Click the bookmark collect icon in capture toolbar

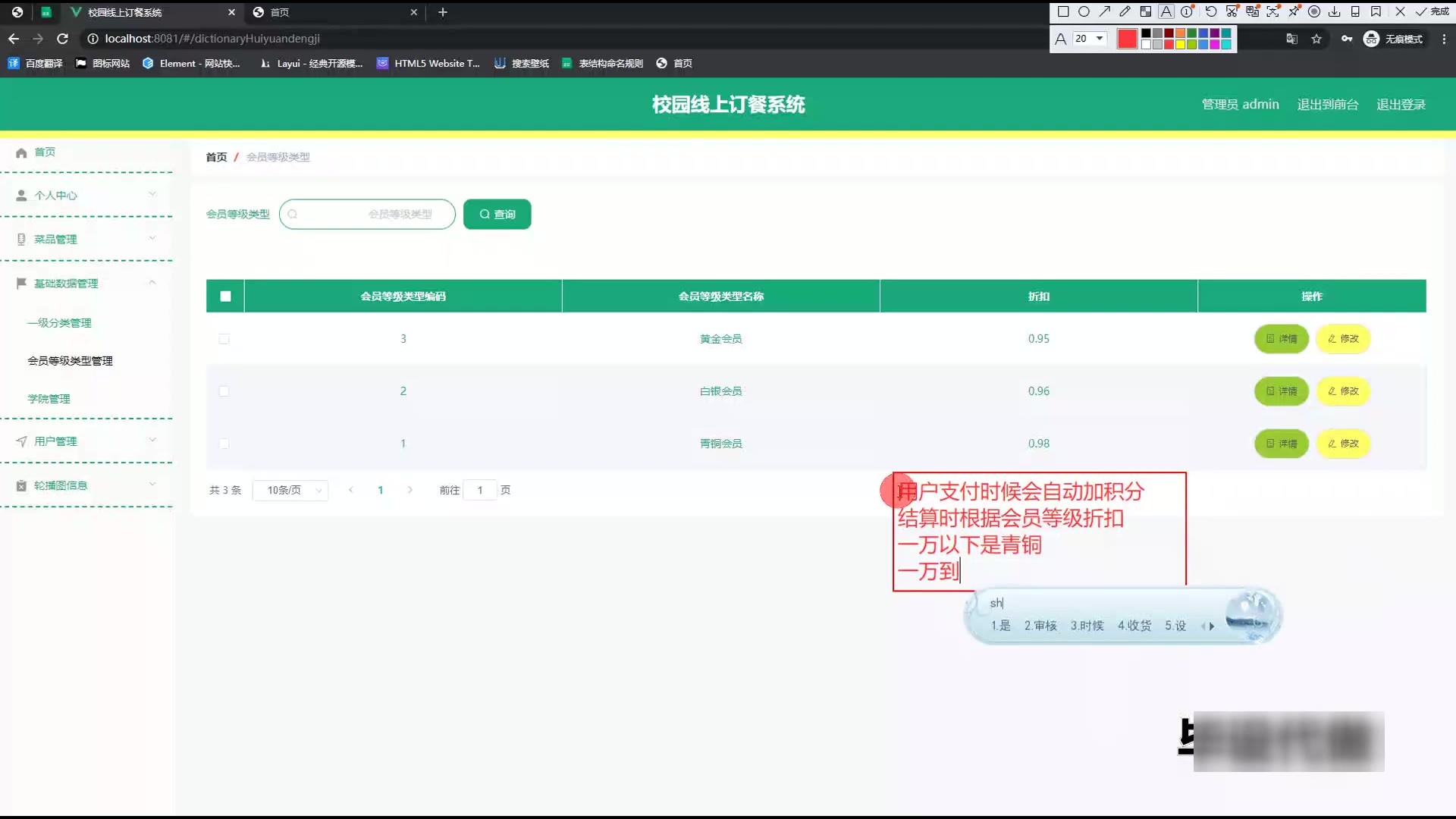1376,11
